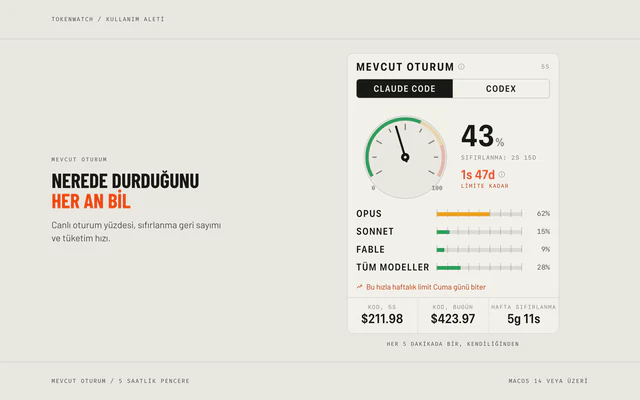640x400 pixels.
Task: Switch to the Codex tab
Action: [x=501, y=89]
